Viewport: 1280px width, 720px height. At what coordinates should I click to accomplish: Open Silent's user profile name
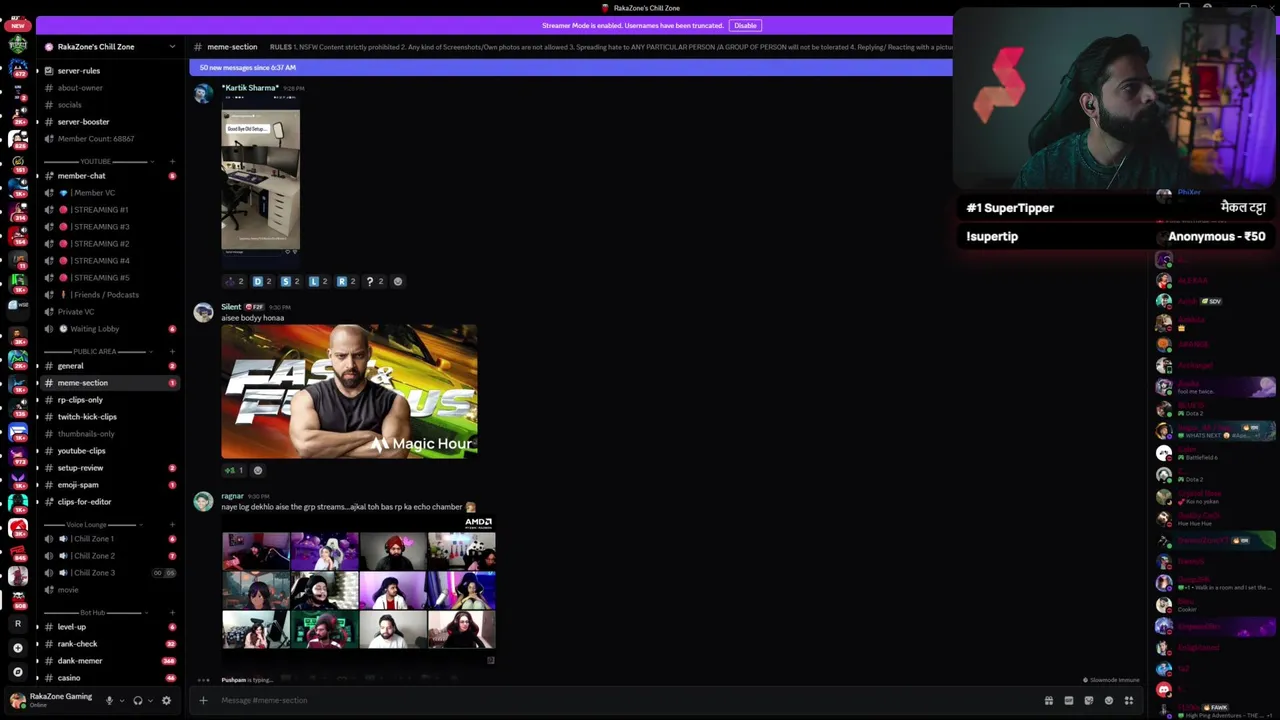click(231, 307)
